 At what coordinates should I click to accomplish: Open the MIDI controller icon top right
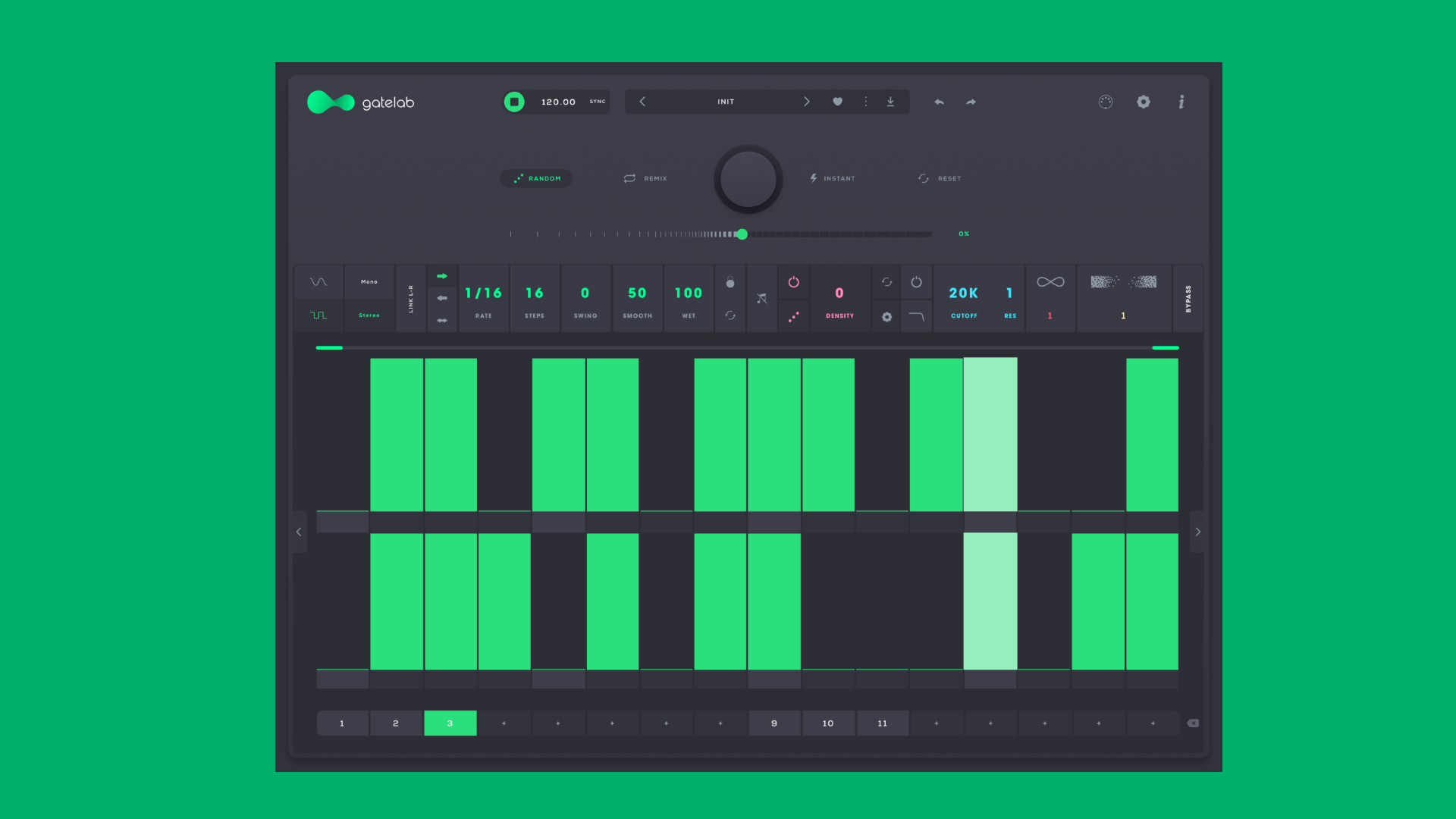pyautogui.click(x=1106, y=102)
